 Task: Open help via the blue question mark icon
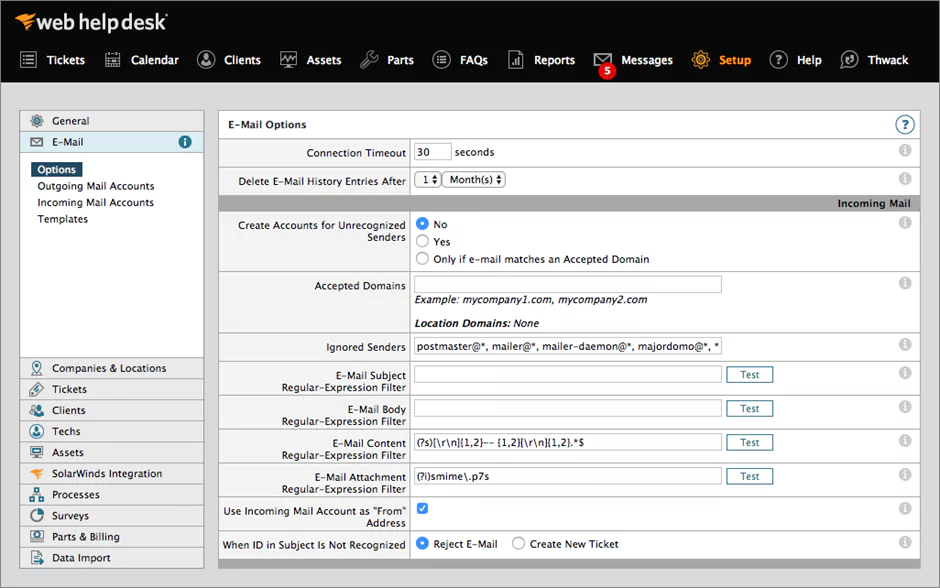905,125
